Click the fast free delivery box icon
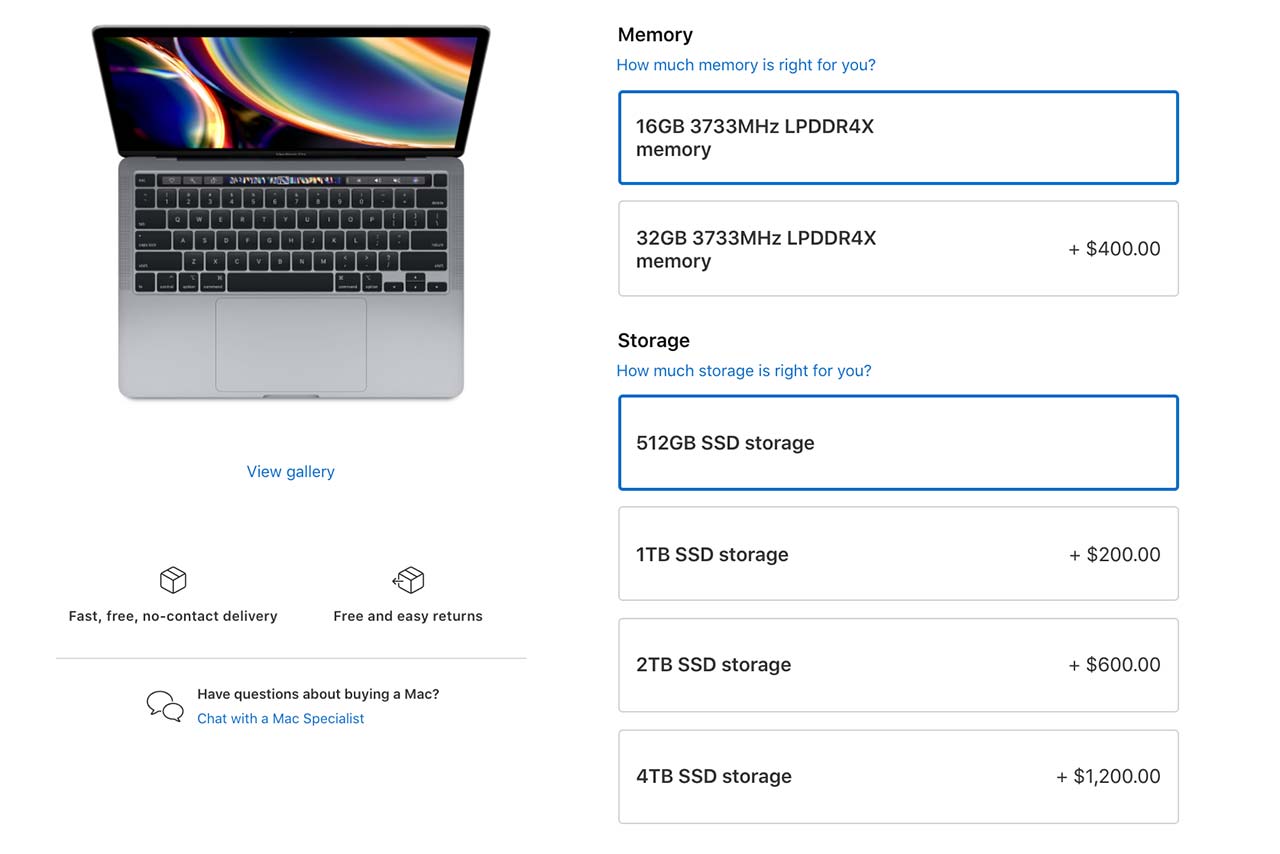 point(172,580)
